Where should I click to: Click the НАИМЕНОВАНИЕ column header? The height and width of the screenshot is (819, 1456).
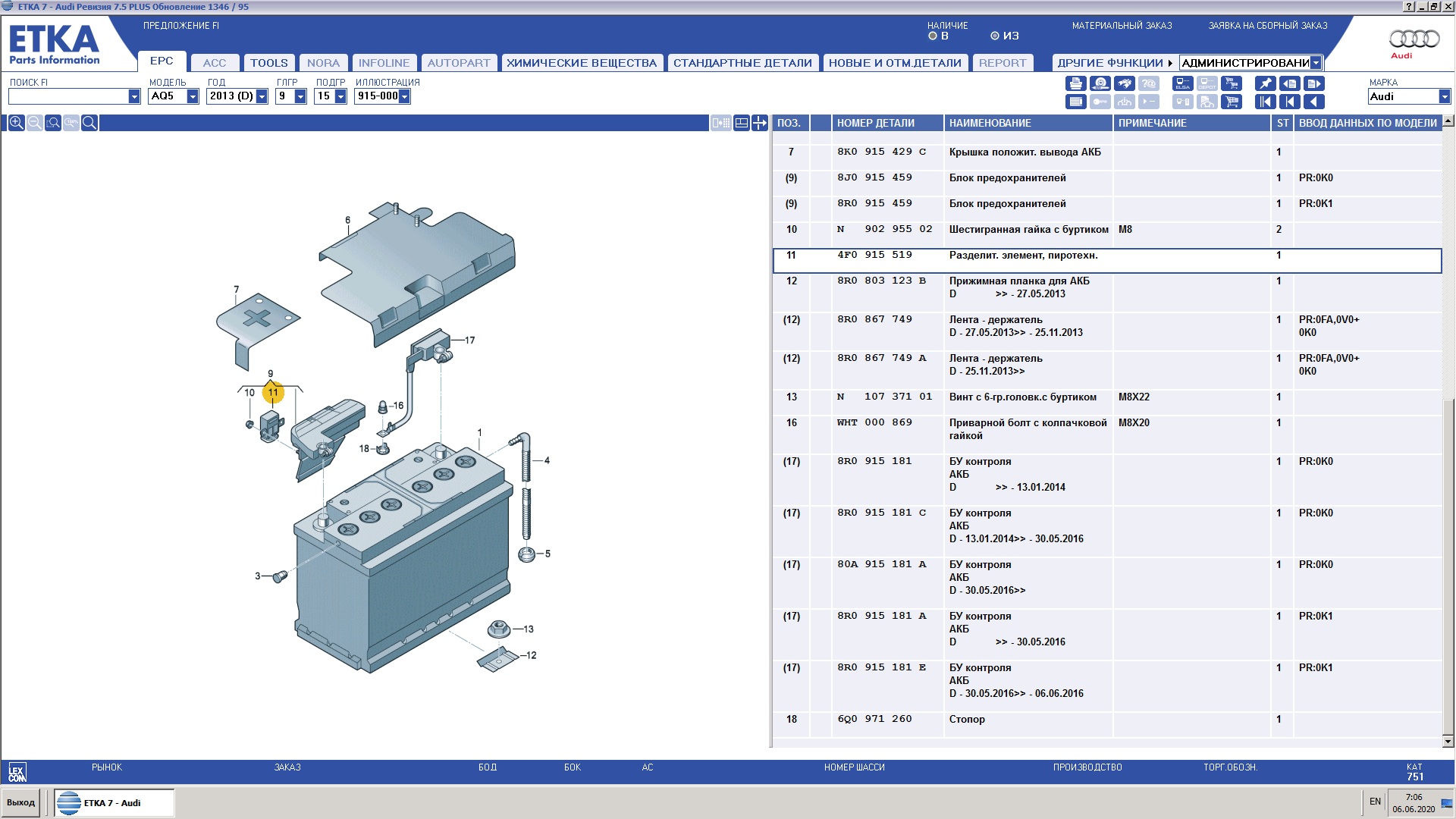click(x=1029, y=123)
